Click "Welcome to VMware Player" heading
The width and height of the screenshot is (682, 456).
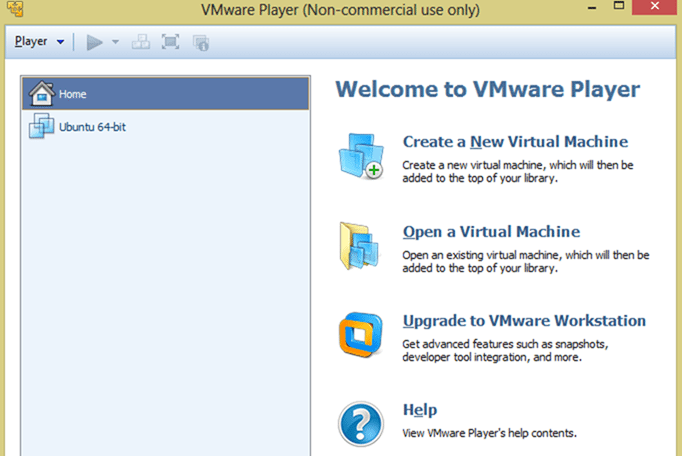click(x=488, y=89)
